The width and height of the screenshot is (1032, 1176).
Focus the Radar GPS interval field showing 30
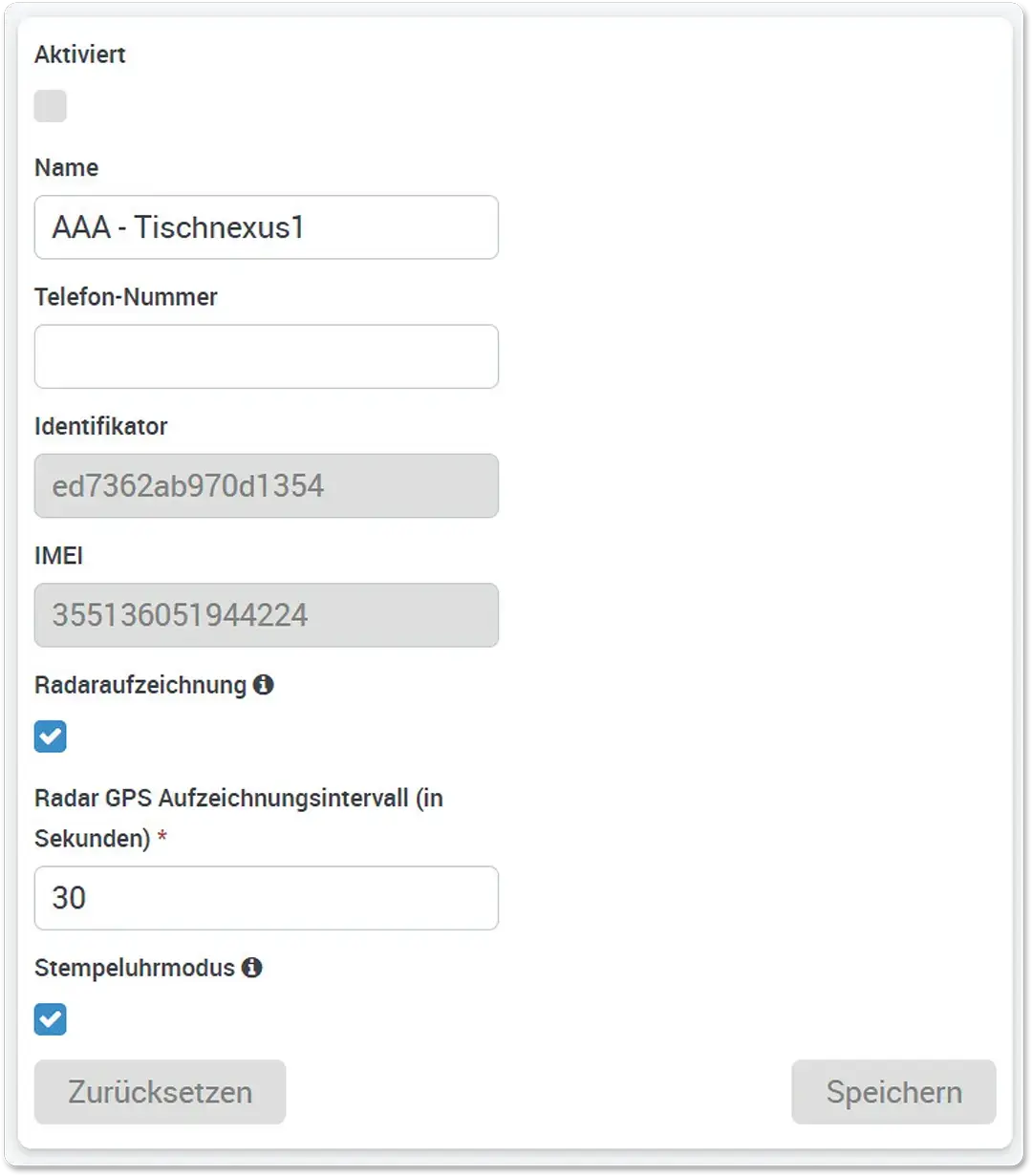pos(266,898)
